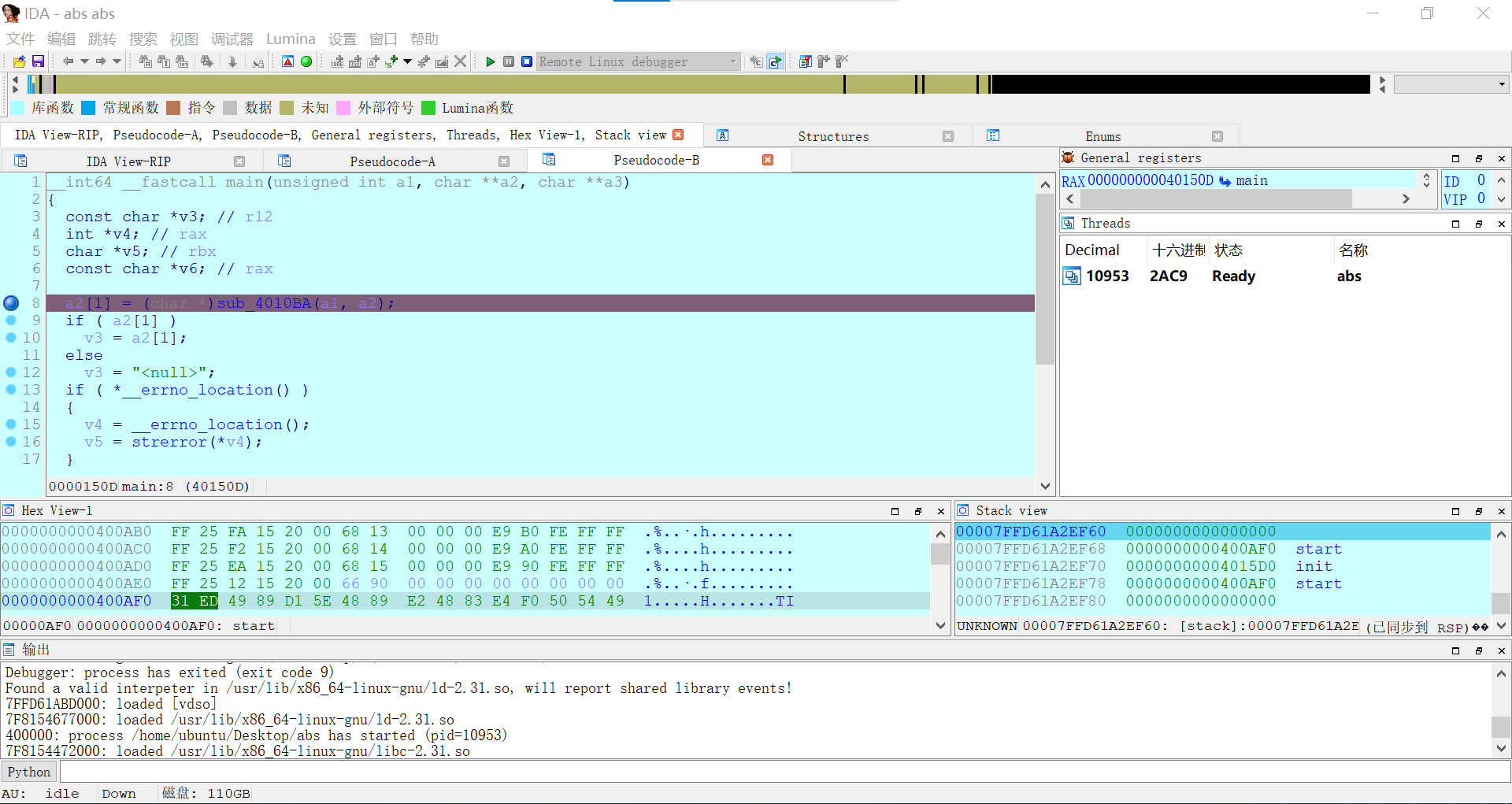
Task: Click the Python console button
Action: [29, 772]
